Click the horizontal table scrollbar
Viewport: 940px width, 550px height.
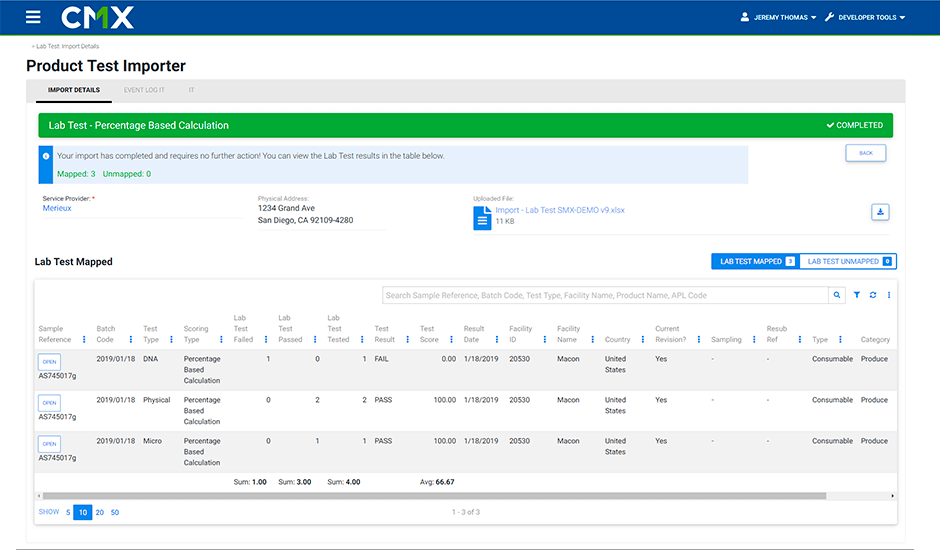pos(435,496)
